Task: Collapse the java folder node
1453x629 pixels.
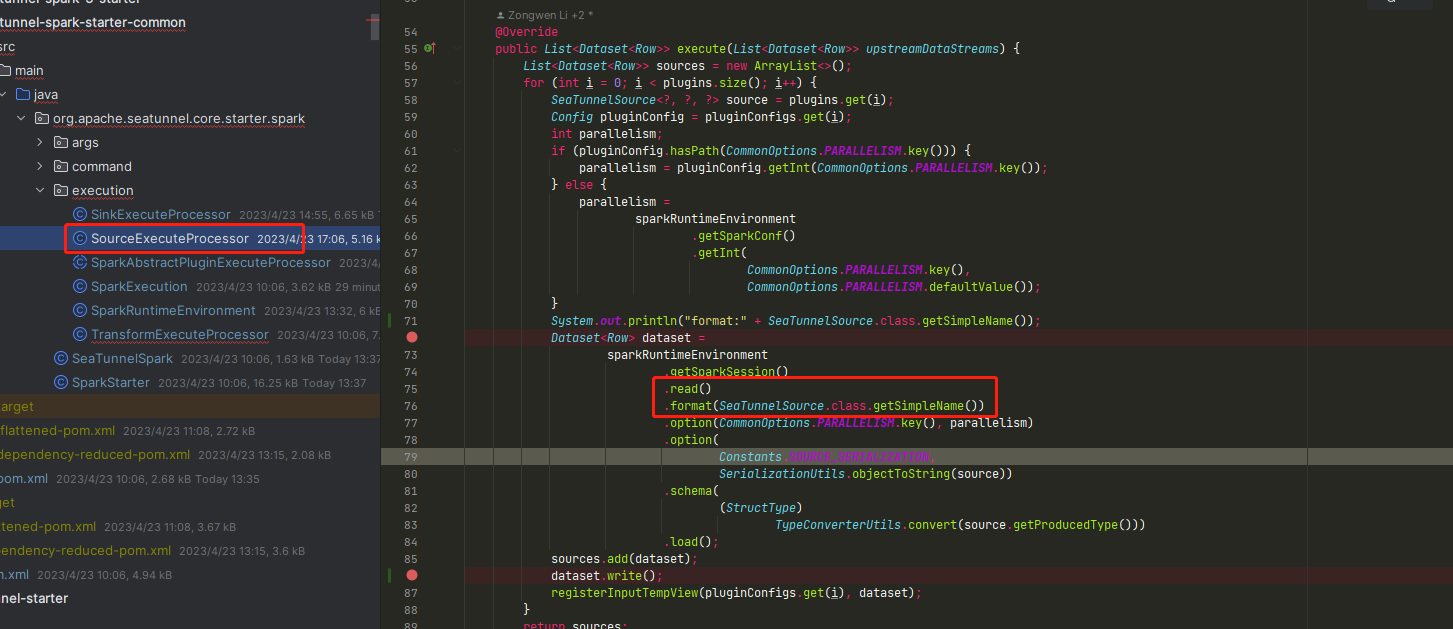Action: tap(4, 95)
